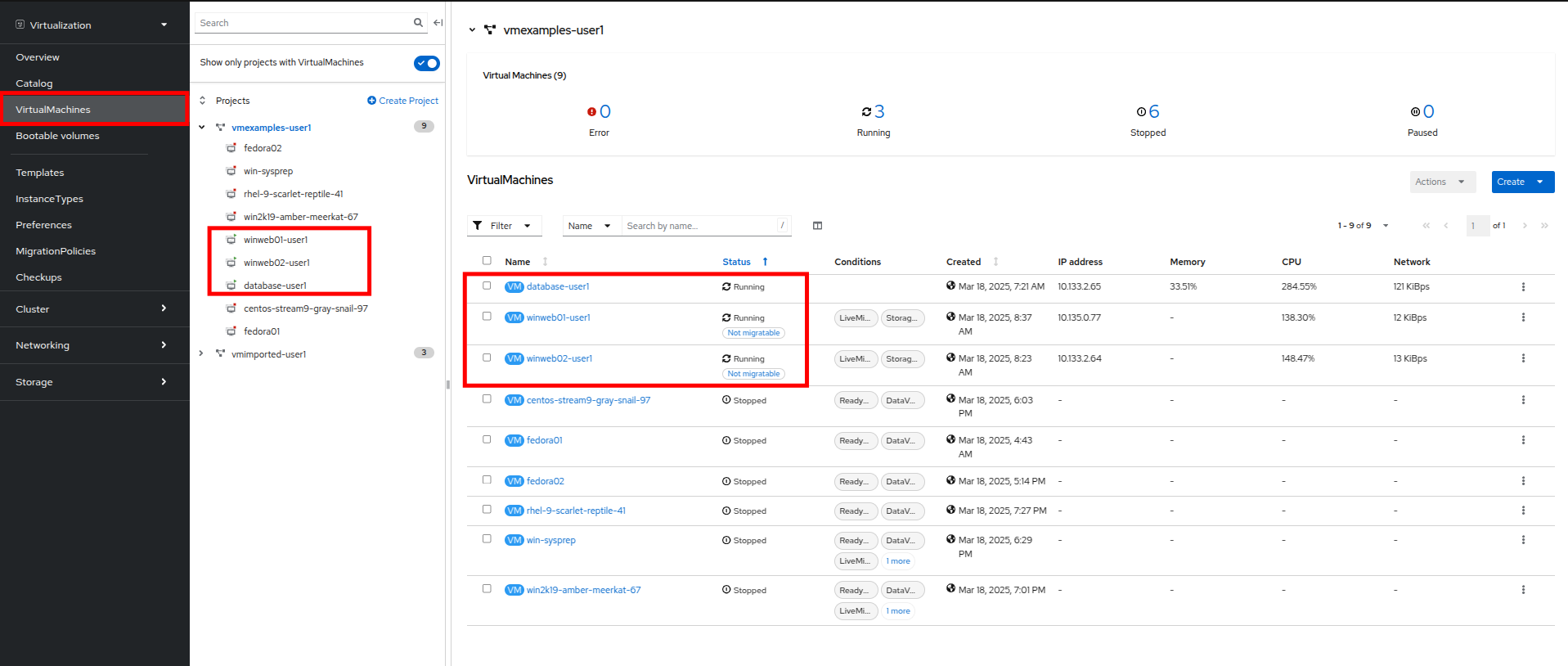This screenshot has height=666, width=1568.
Task: Check the winweb01-user1 row checkbox
Action: coord(487,317)
